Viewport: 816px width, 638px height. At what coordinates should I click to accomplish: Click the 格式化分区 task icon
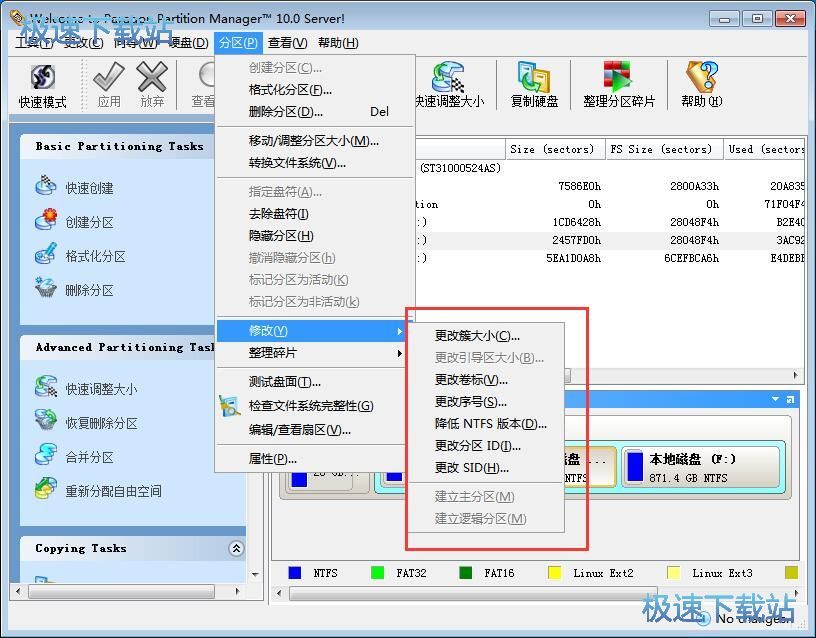tap(46, 254)
